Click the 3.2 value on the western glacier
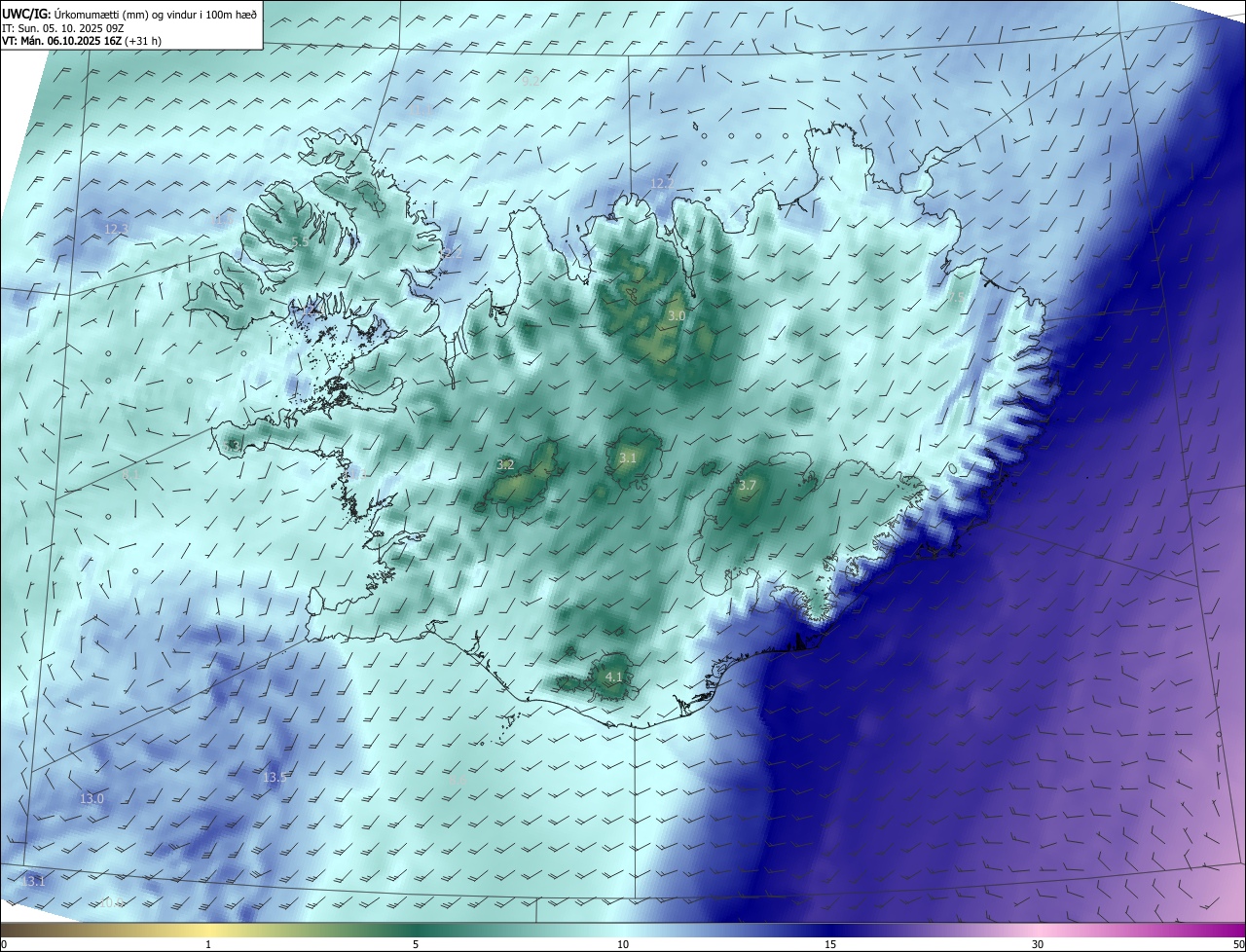The width and height of the screenshot is (1246, 952). pos(505,465)
